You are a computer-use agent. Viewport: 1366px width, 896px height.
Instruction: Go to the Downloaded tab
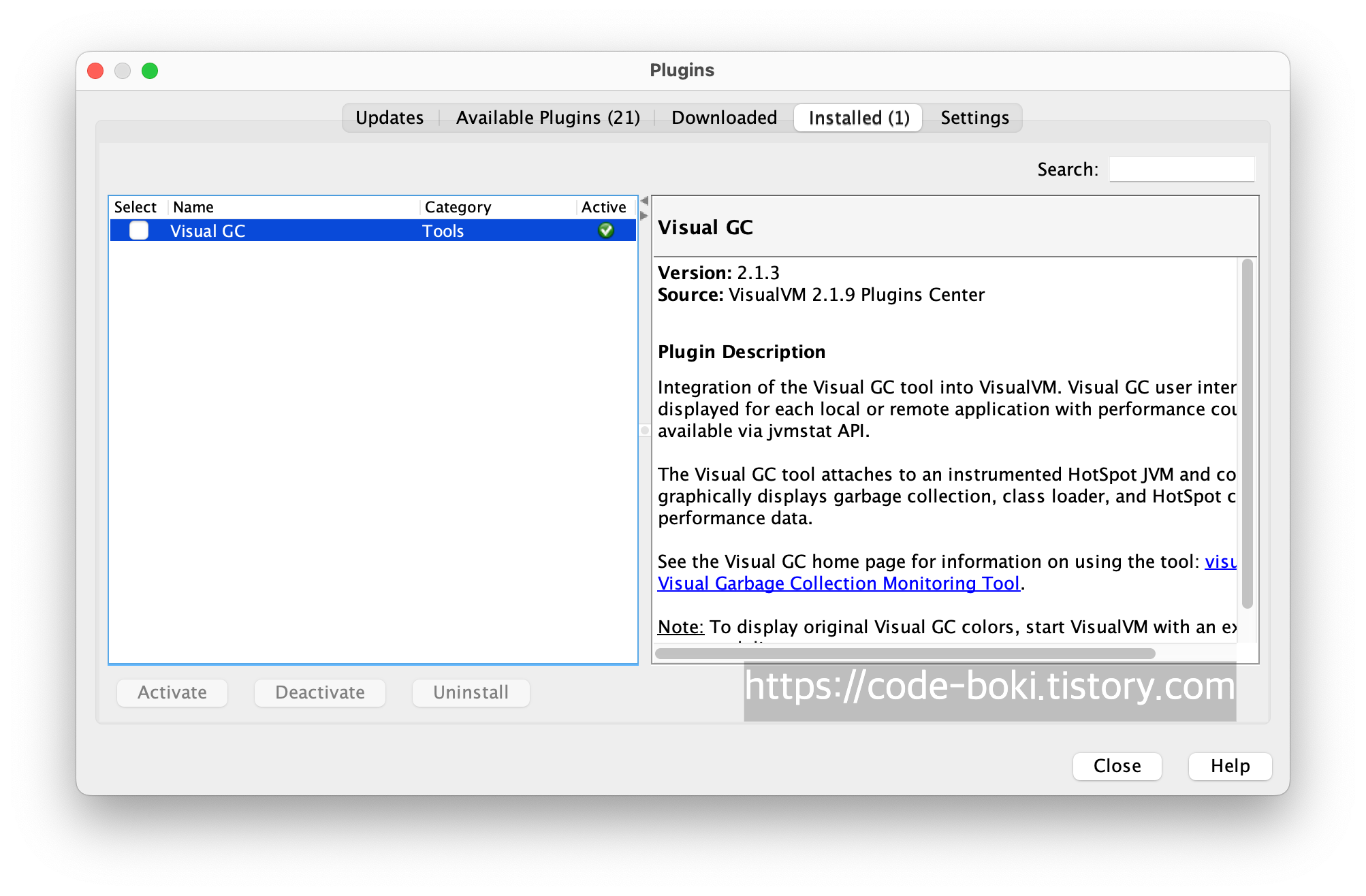(x=724, y=118)
